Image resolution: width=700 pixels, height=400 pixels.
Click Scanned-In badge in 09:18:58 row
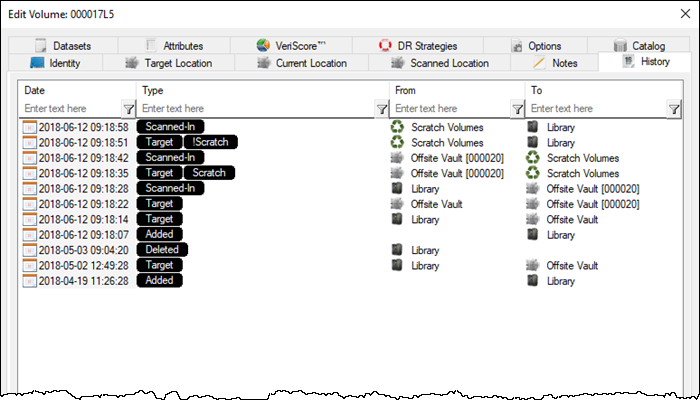pyautogui.click(x=170, y=127)
